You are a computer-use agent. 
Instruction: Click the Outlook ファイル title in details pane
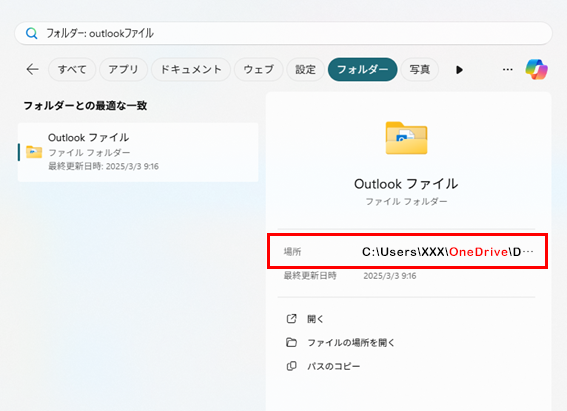(406, 184)
